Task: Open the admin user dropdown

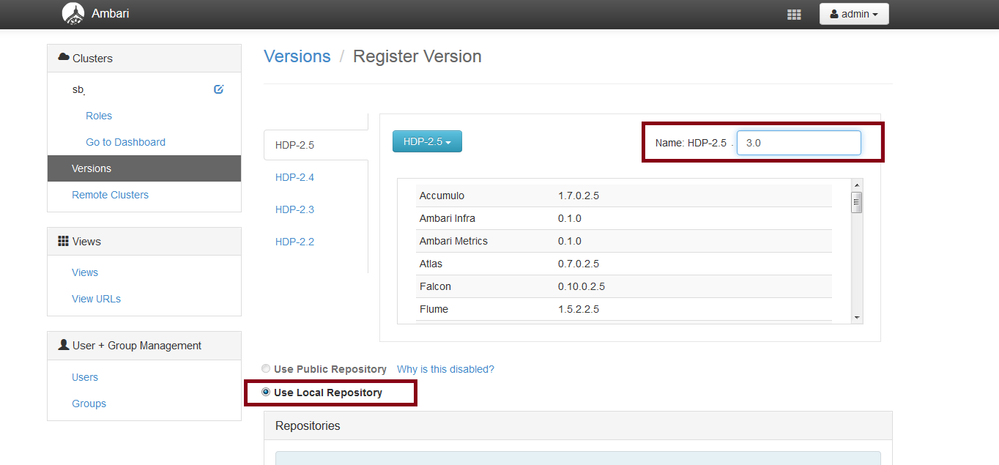Action: point(853,15)
